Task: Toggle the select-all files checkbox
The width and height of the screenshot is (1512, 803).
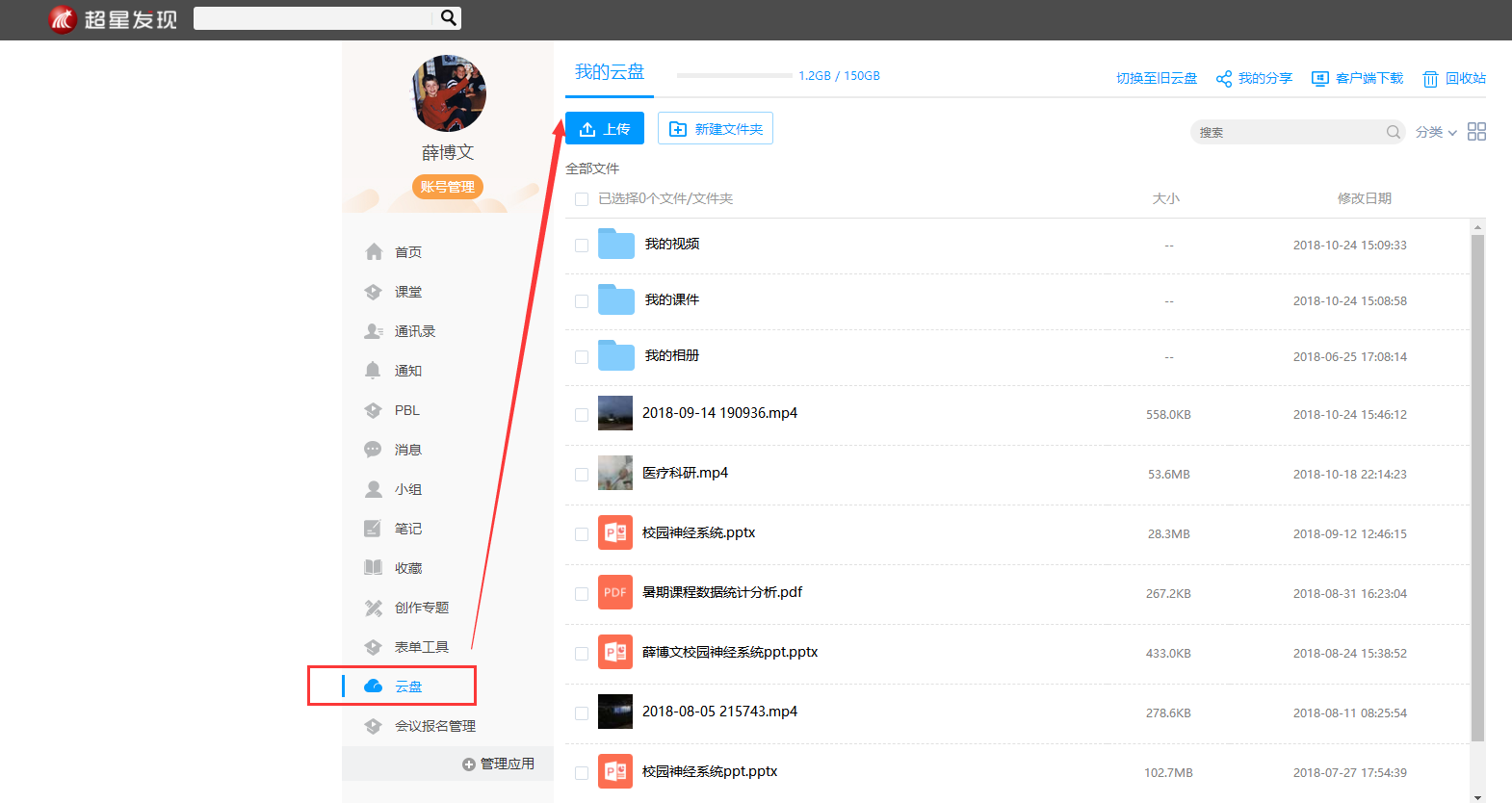Action: (x=582, y=199)
